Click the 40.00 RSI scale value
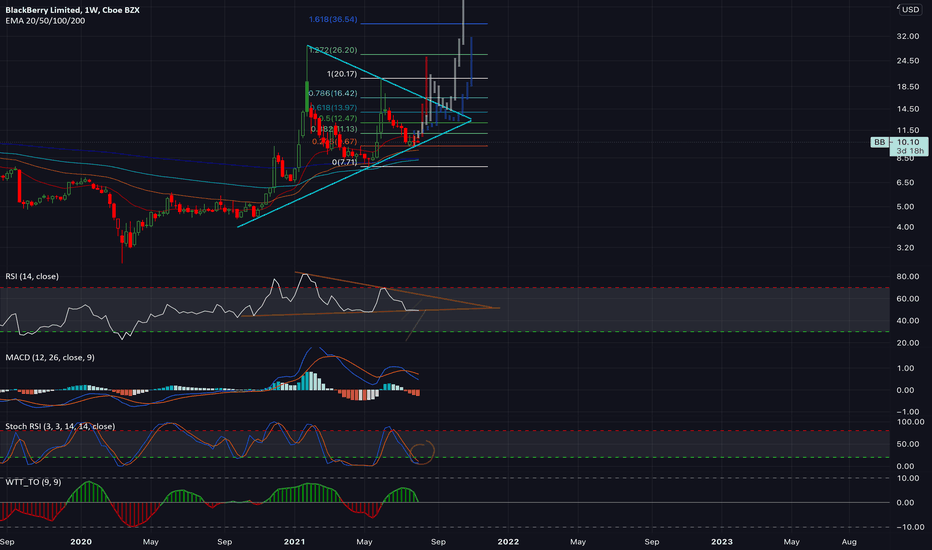The width and height of the screenshot is (932, 550). point(908,321)
